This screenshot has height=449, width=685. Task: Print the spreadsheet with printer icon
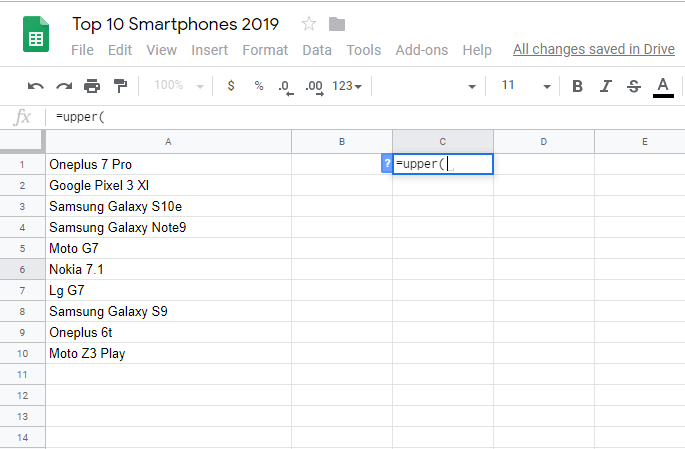click(92, 86)
